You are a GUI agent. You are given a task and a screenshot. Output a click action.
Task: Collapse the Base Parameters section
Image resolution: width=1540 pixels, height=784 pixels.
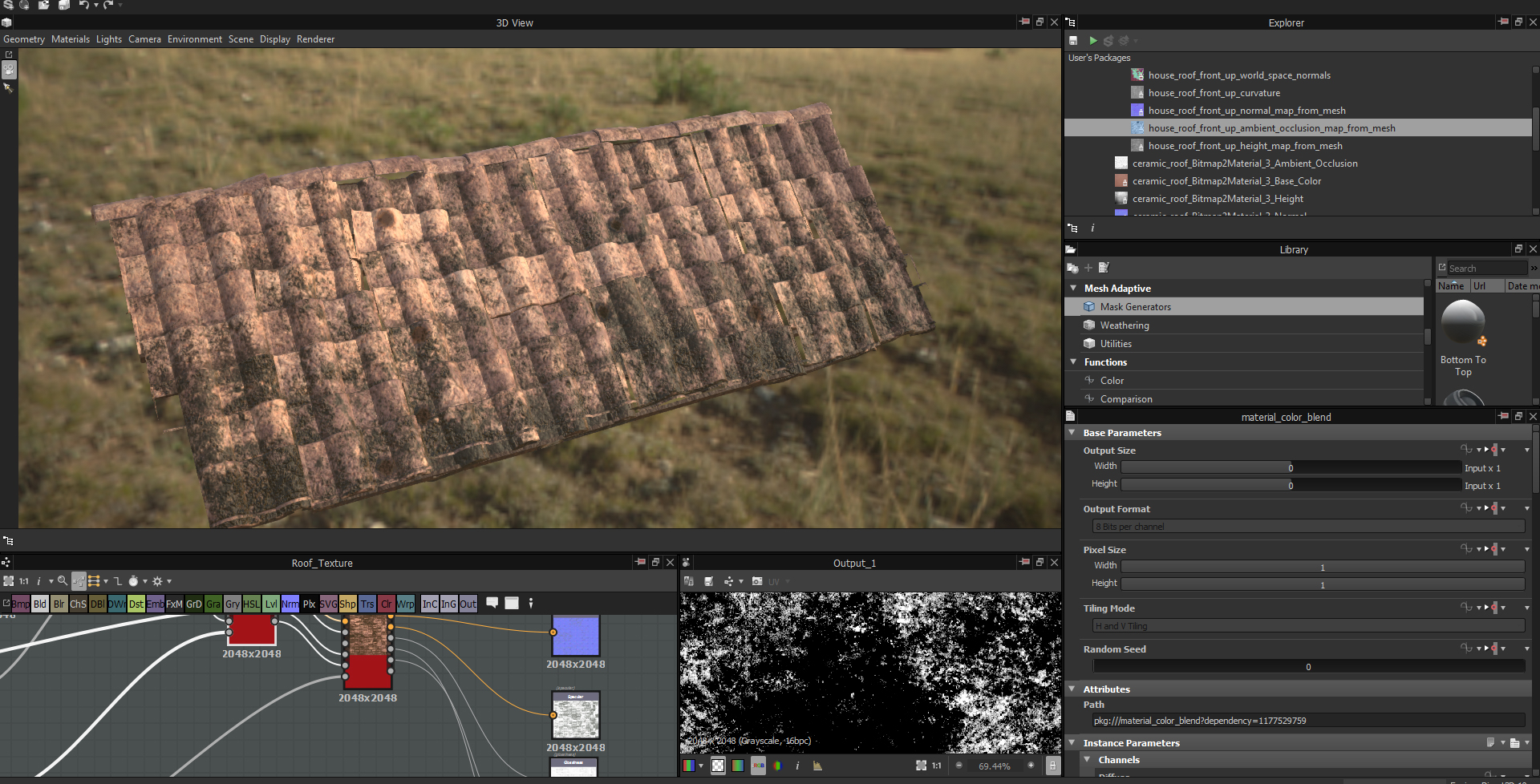[x=1072, y=432]
